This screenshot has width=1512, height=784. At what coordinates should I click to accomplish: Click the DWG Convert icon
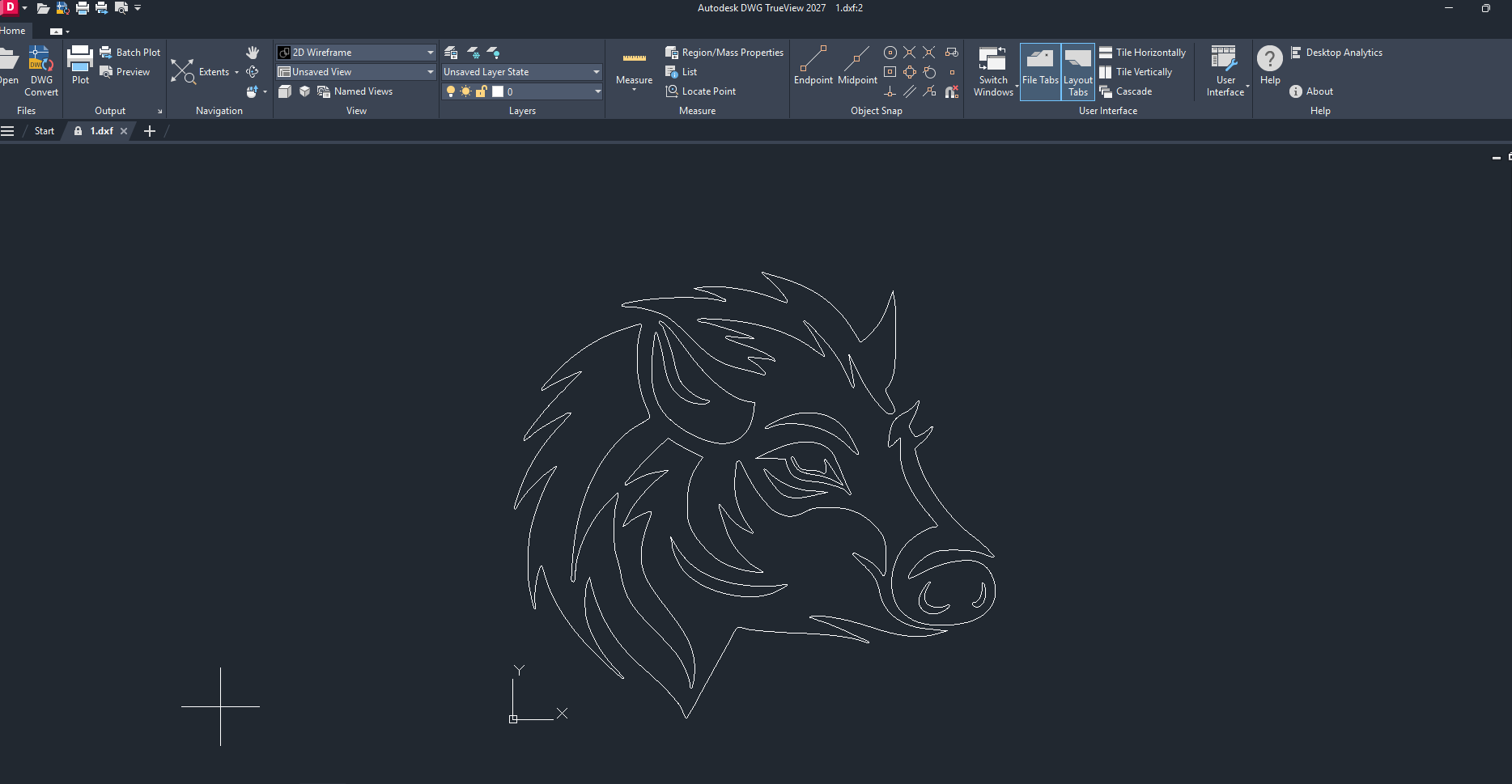40,61
